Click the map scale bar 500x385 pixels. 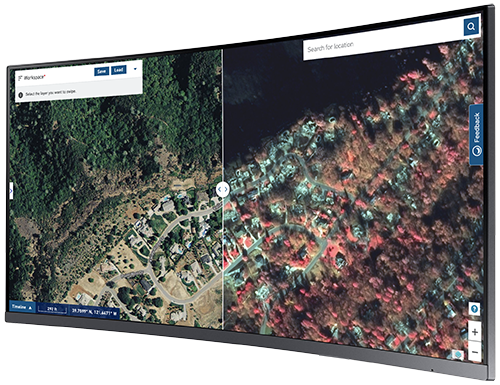[x=52, y=310]
